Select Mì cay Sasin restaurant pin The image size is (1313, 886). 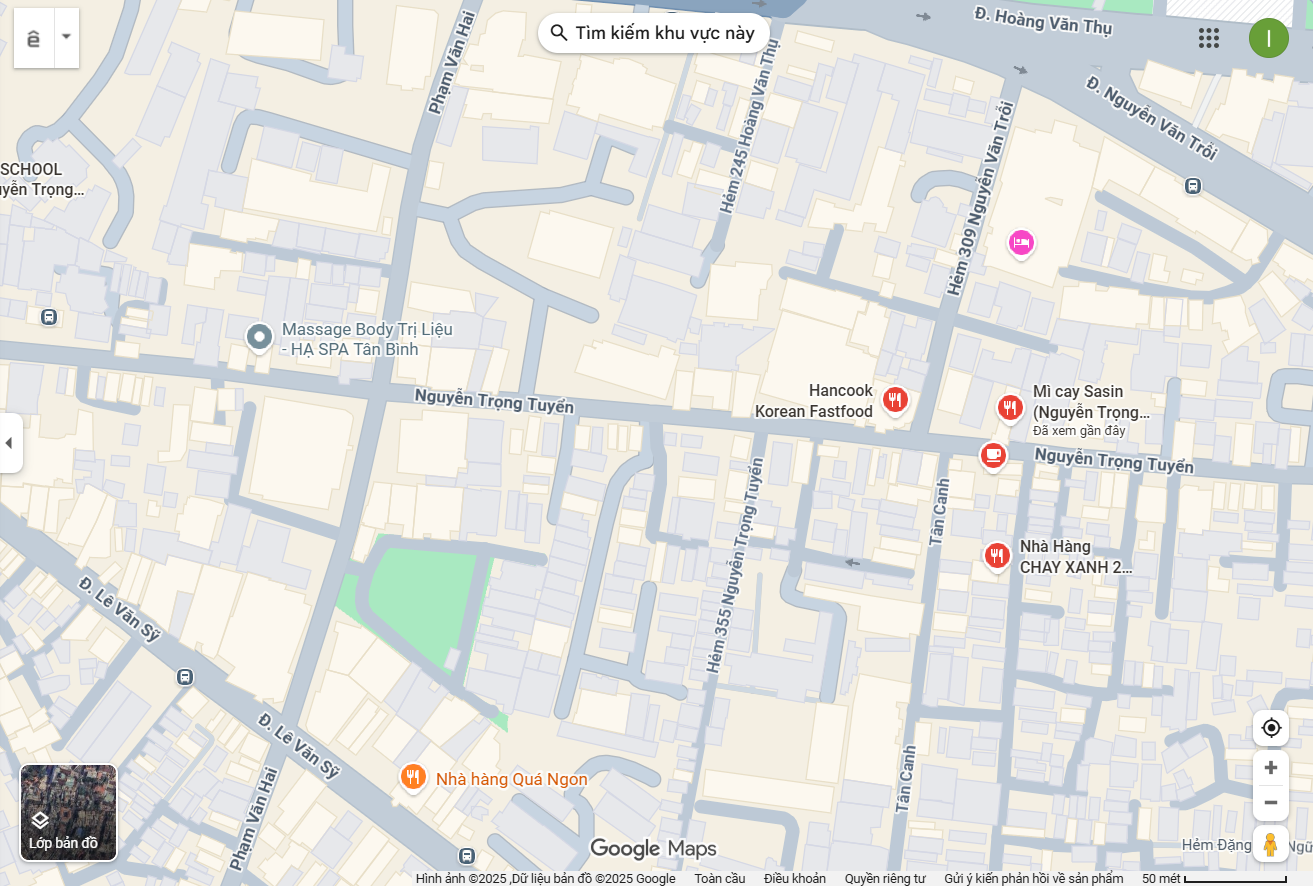tap(1010, 408)
